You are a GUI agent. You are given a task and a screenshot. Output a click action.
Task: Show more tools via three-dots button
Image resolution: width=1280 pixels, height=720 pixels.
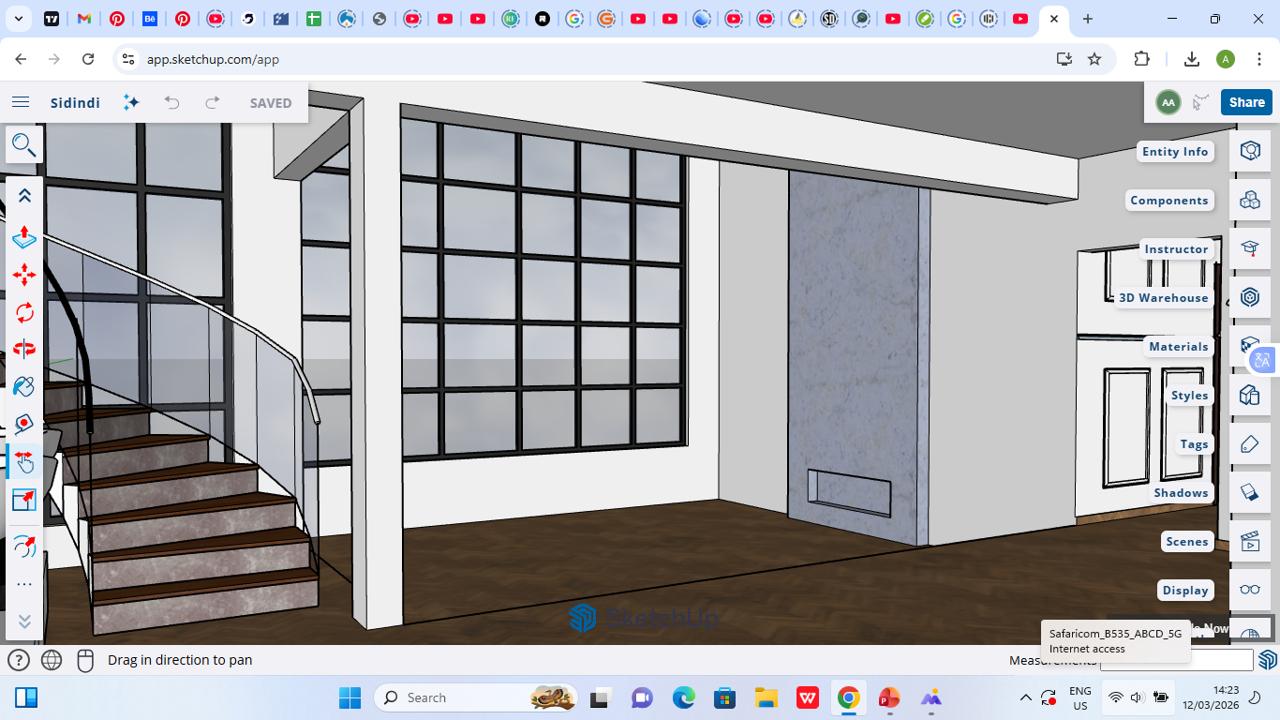coord(24,584)
